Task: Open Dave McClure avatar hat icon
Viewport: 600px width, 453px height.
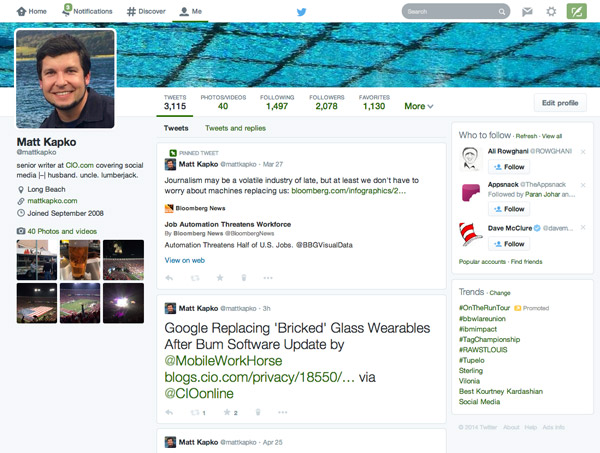Action: pos(470,234)
